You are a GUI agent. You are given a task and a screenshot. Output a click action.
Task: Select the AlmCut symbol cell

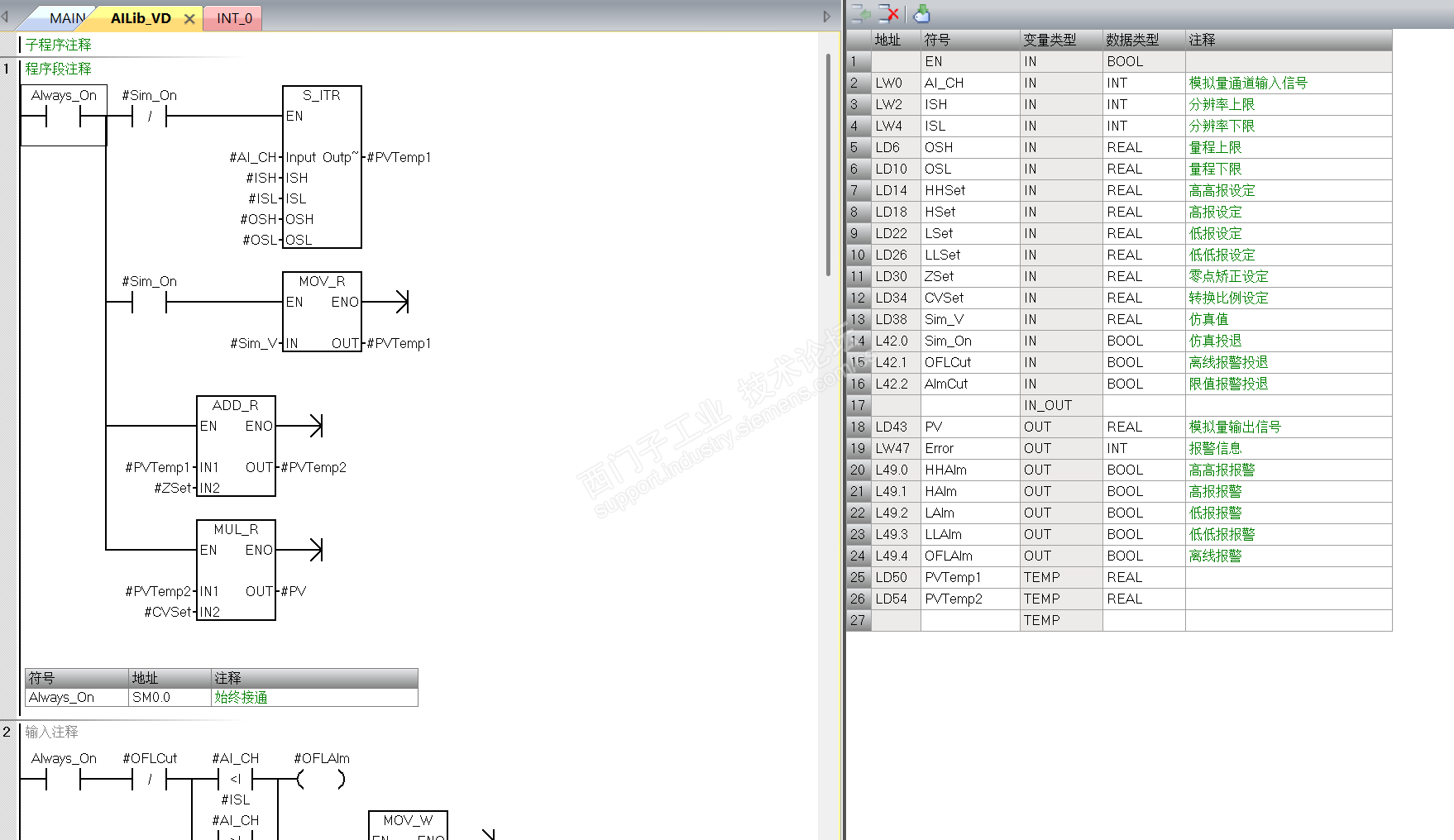[970, 384]
